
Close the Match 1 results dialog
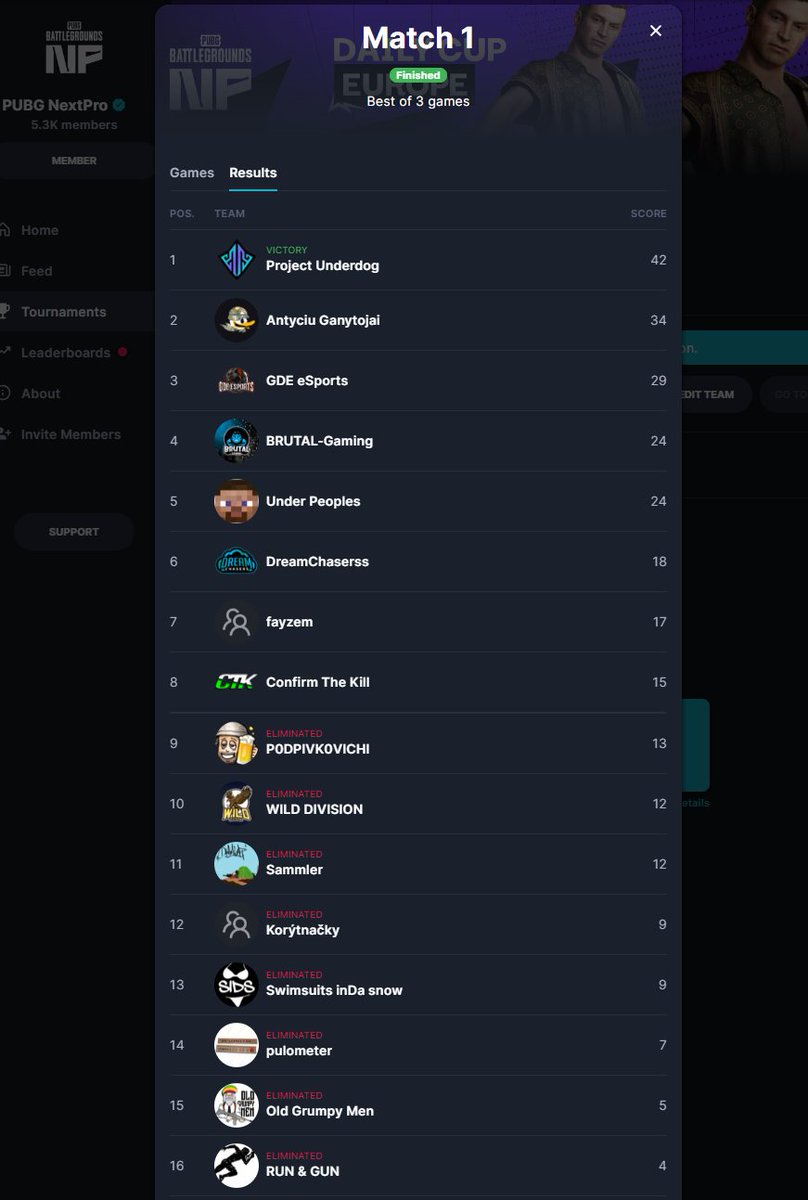click(656, 31)
